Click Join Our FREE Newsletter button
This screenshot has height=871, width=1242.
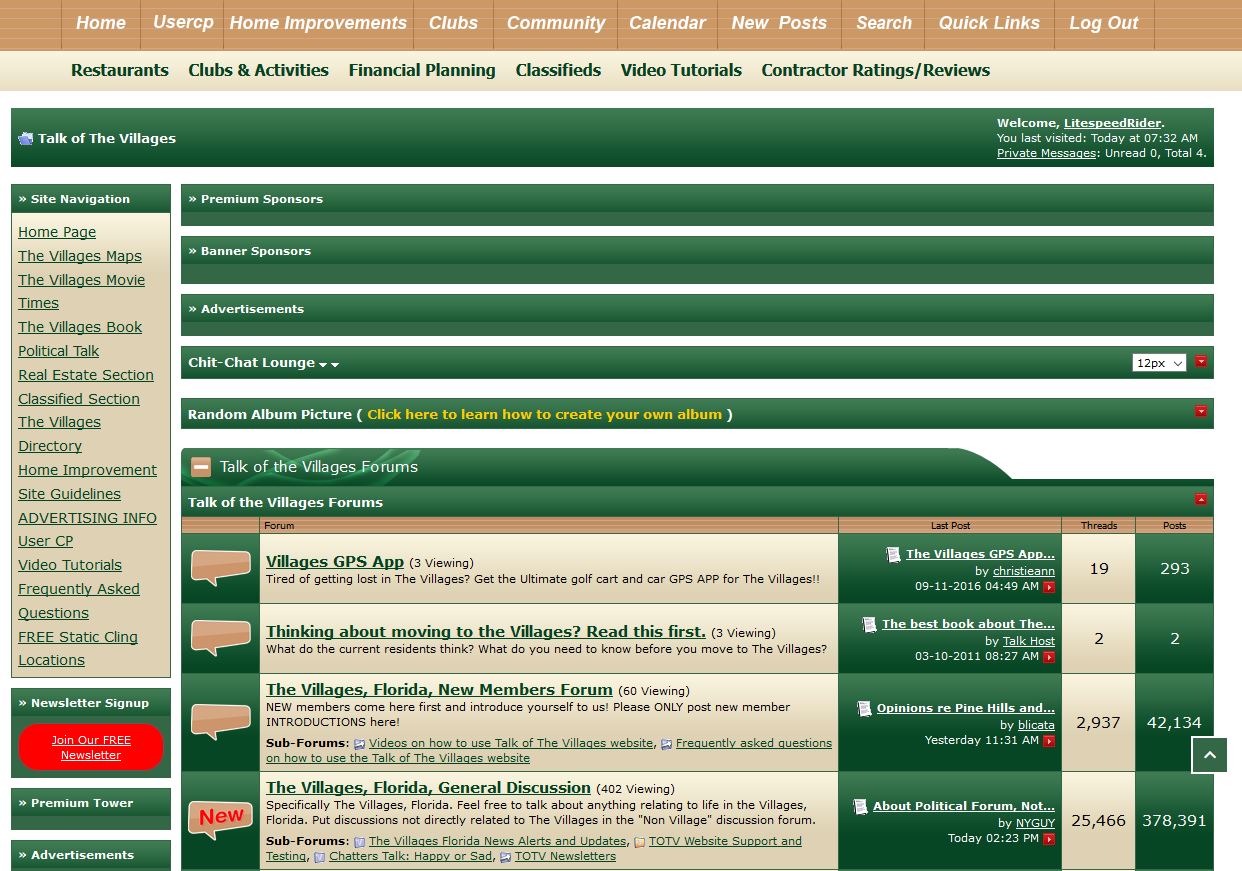coord(91,747)
